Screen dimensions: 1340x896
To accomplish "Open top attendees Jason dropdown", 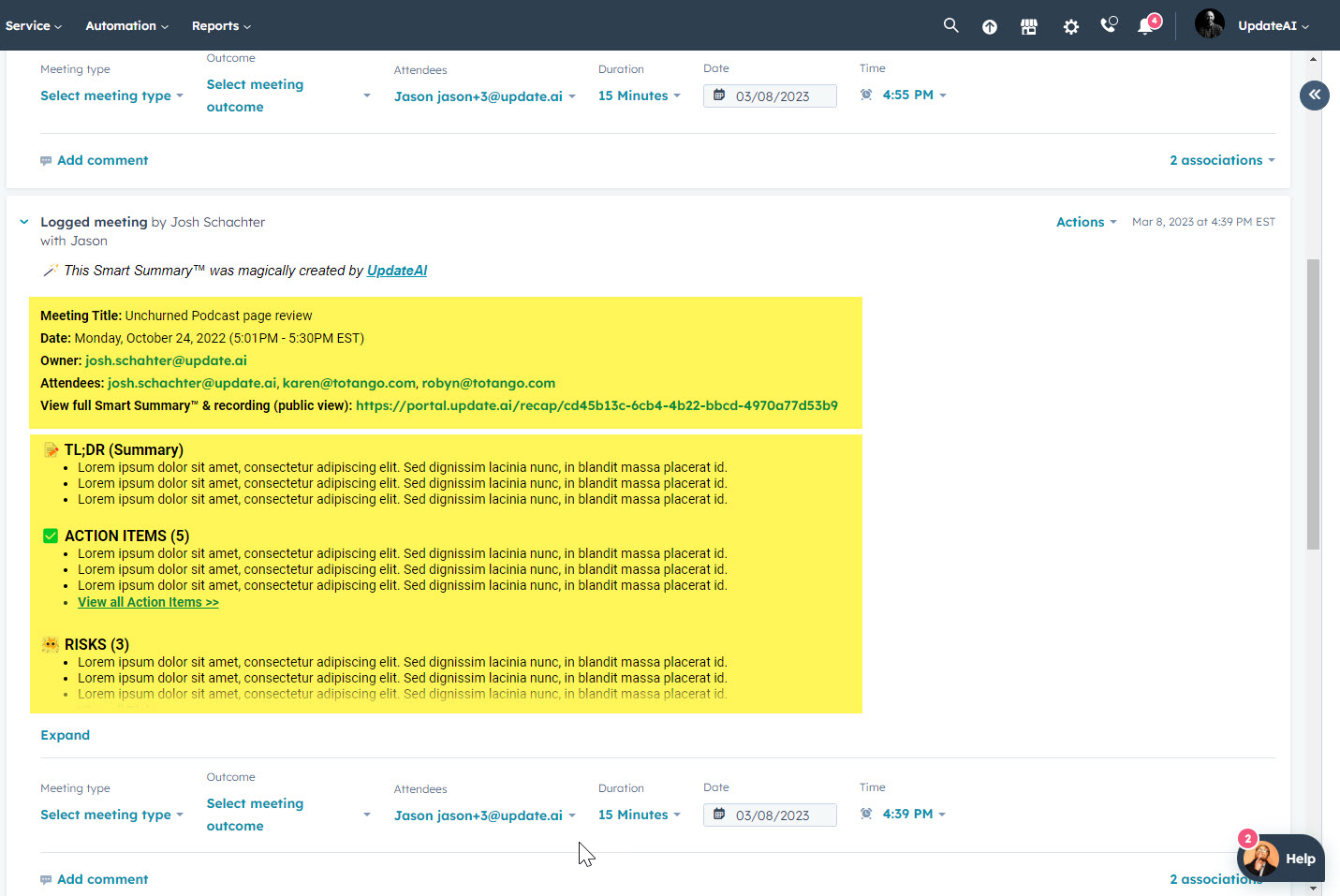I will tap(485, 96).
